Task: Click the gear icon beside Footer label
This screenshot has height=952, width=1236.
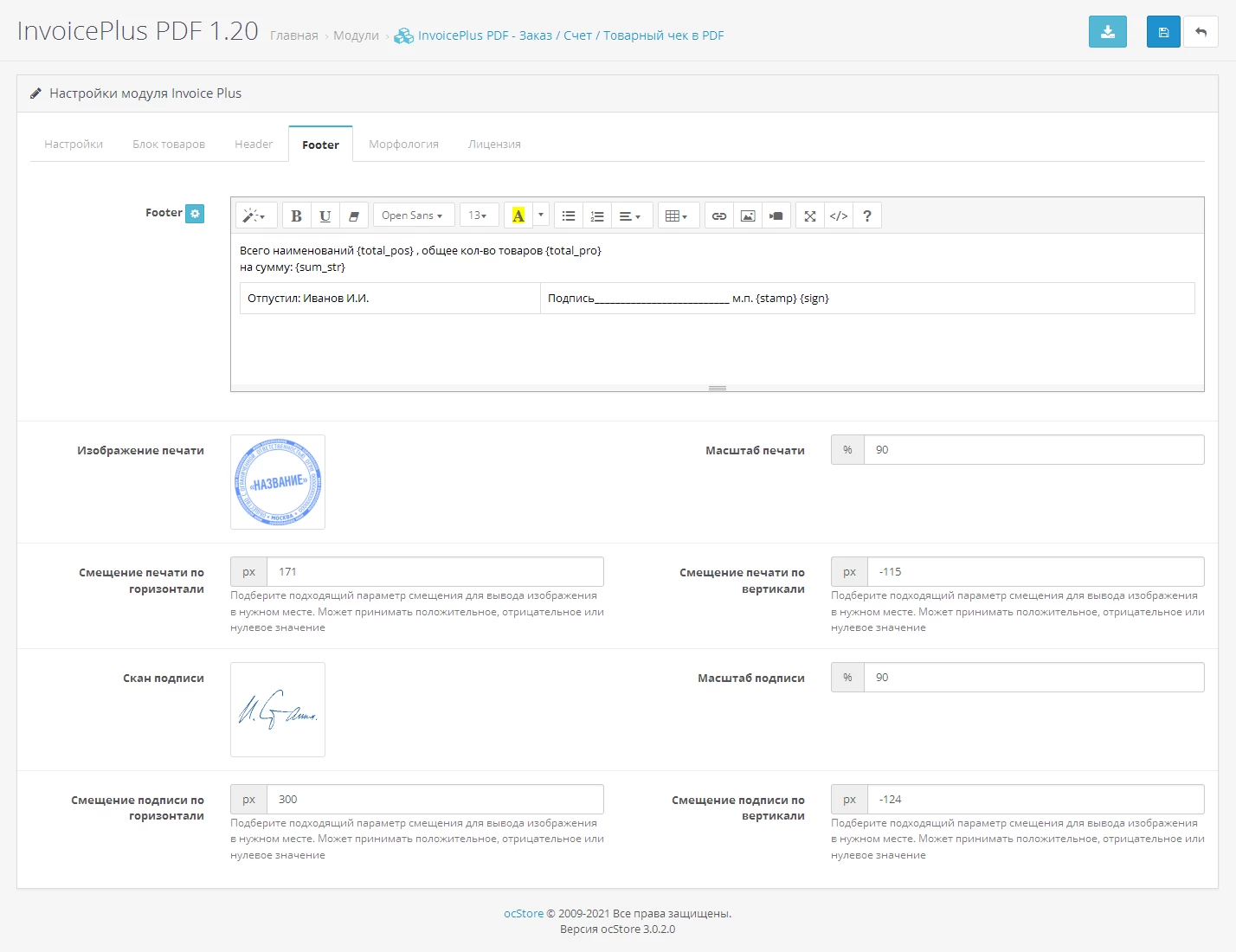Action: (196, 213)
